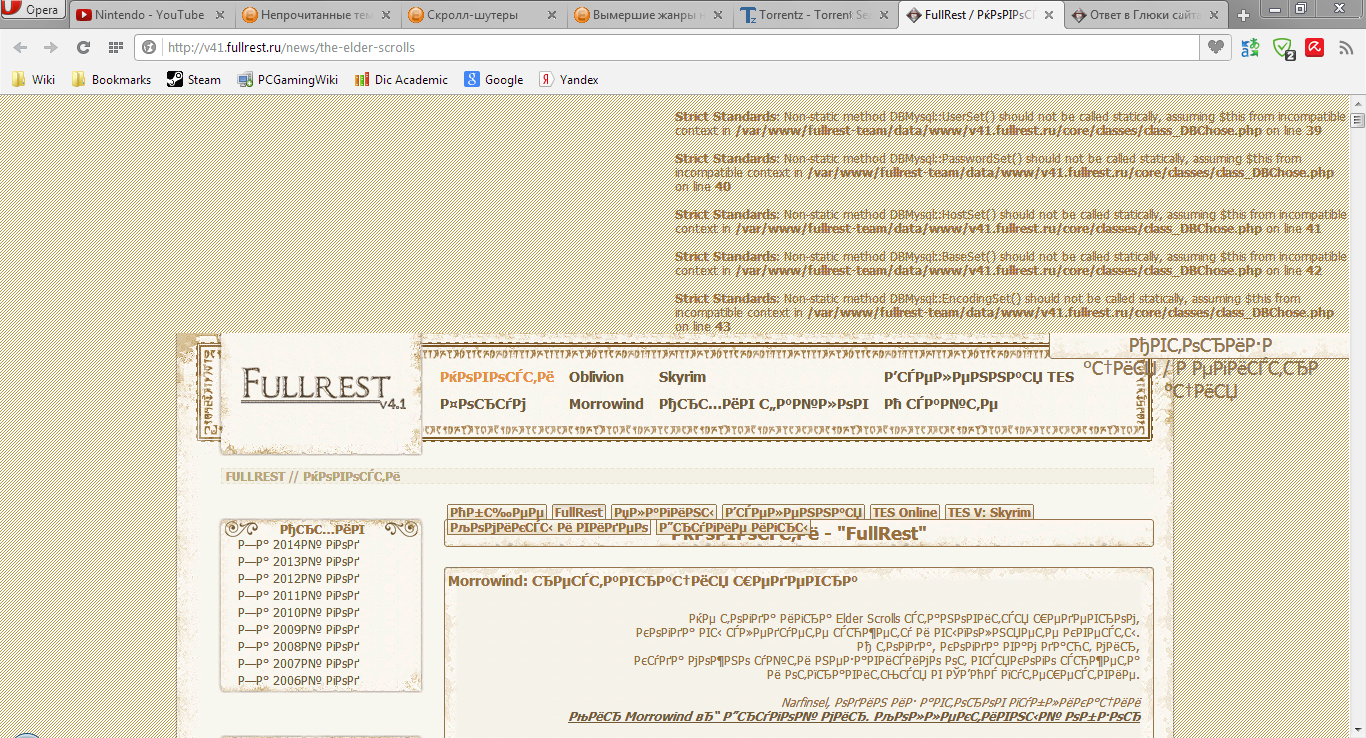Open the 2011 archive link in sidebar
Viewport: 1366px width, 738px height.
click(298, 596)
